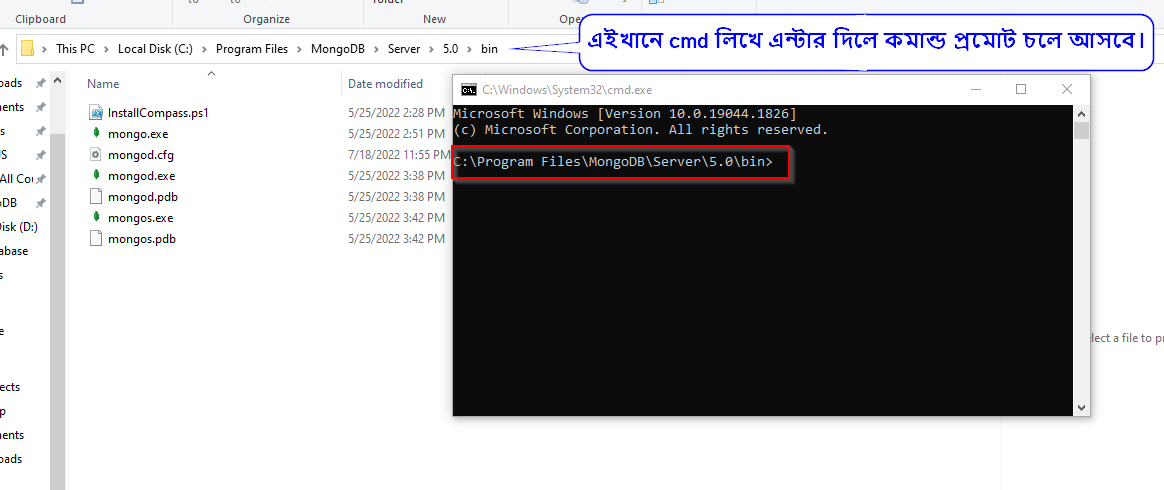The width and height of the screenshot is (1164, 490).
Task: Select the InstallCompass.ps1 file icon
Action: point(96,113)
